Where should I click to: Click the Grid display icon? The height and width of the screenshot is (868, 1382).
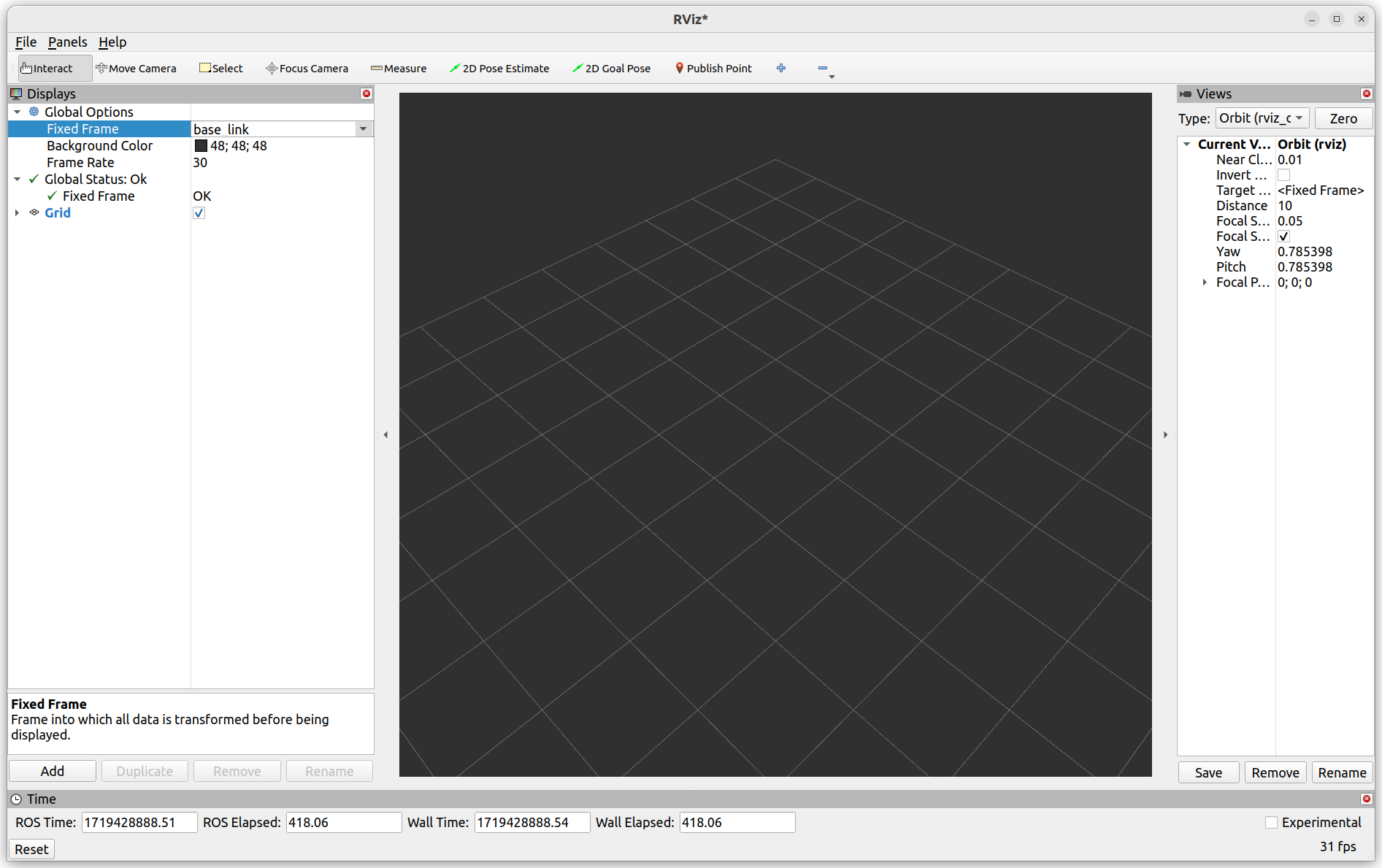click(34, 212)
